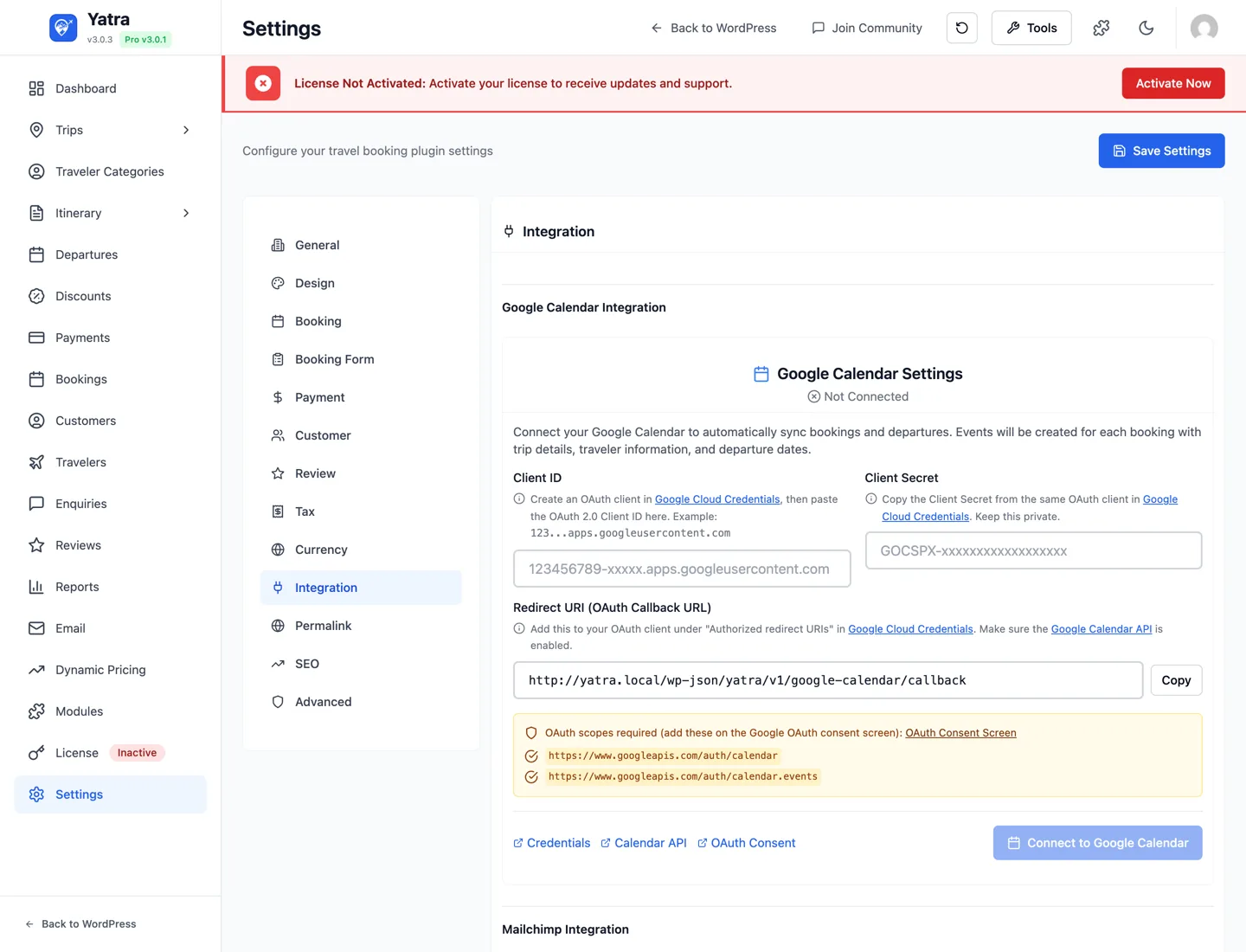Click the refresh icon button in header

[x=962, y=28]
